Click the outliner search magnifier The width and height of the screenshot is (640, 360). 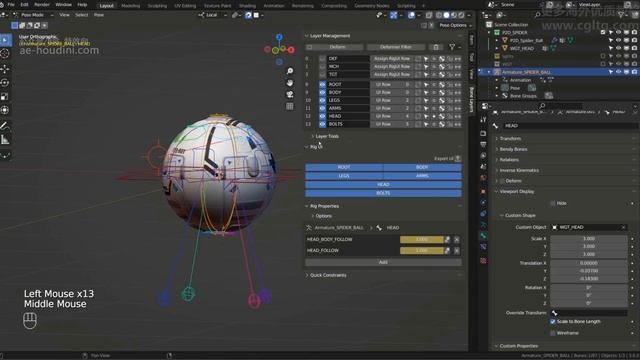click(x=538, y=15)
